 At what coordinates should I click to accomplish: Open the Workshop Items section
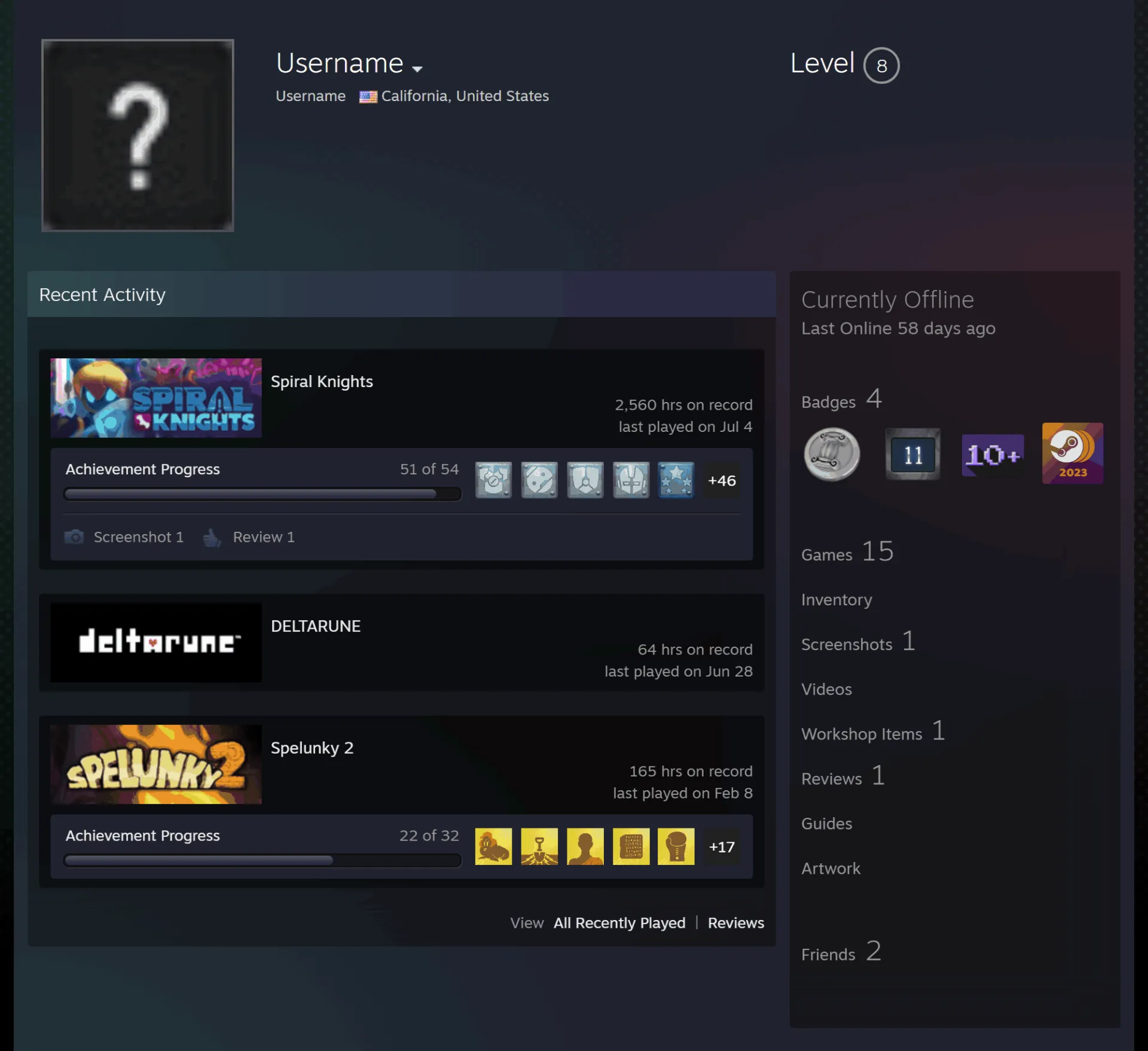pyautogui.click(x=862, y=733)
